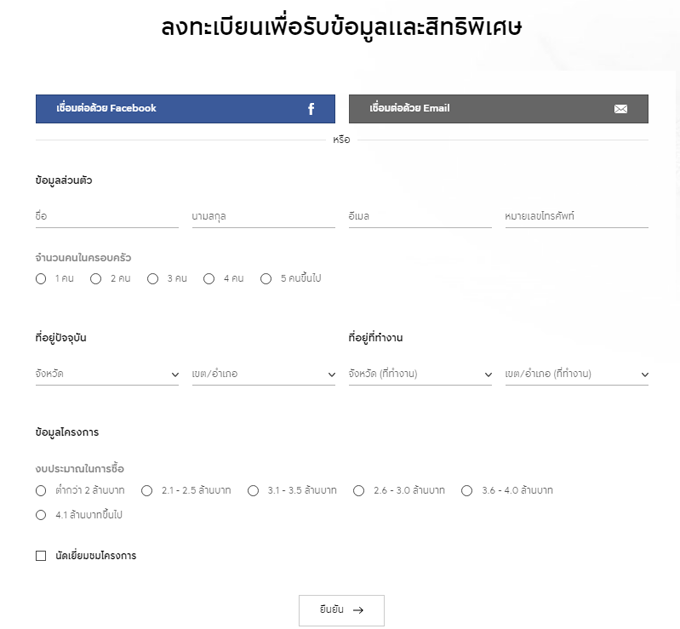The height and width of the screenshot is (629, 680).
Task: Select the 1 คน radio button
Action: (x=41, y=279)
